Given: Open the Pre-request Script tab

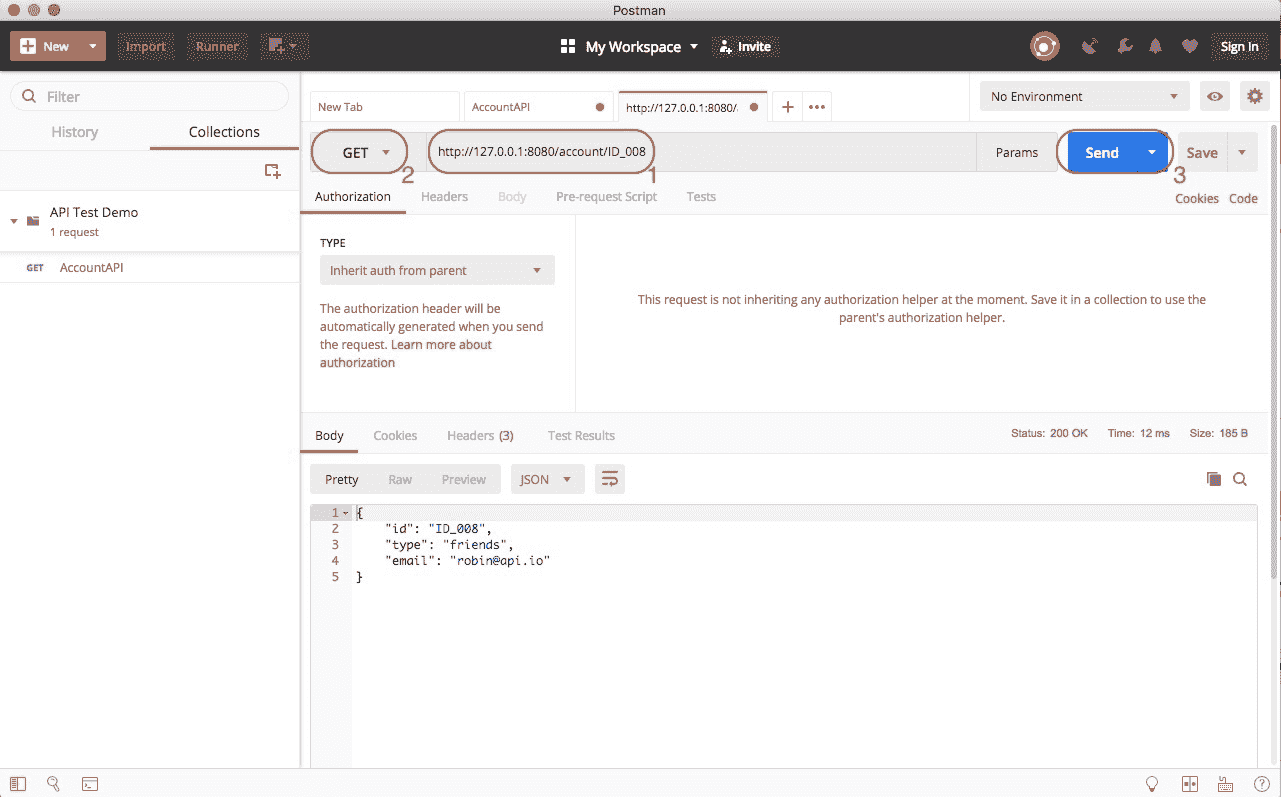Looking at the screenshot, I should coord(606,196).
